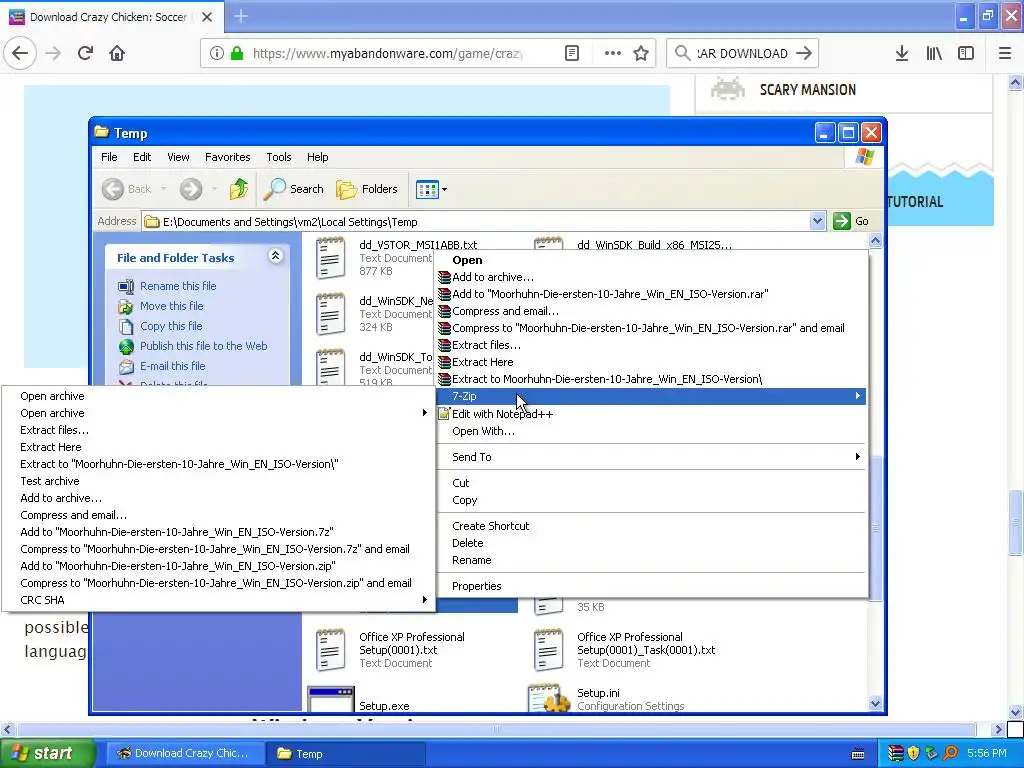Go back in Firefox browser

coord(20,54)
